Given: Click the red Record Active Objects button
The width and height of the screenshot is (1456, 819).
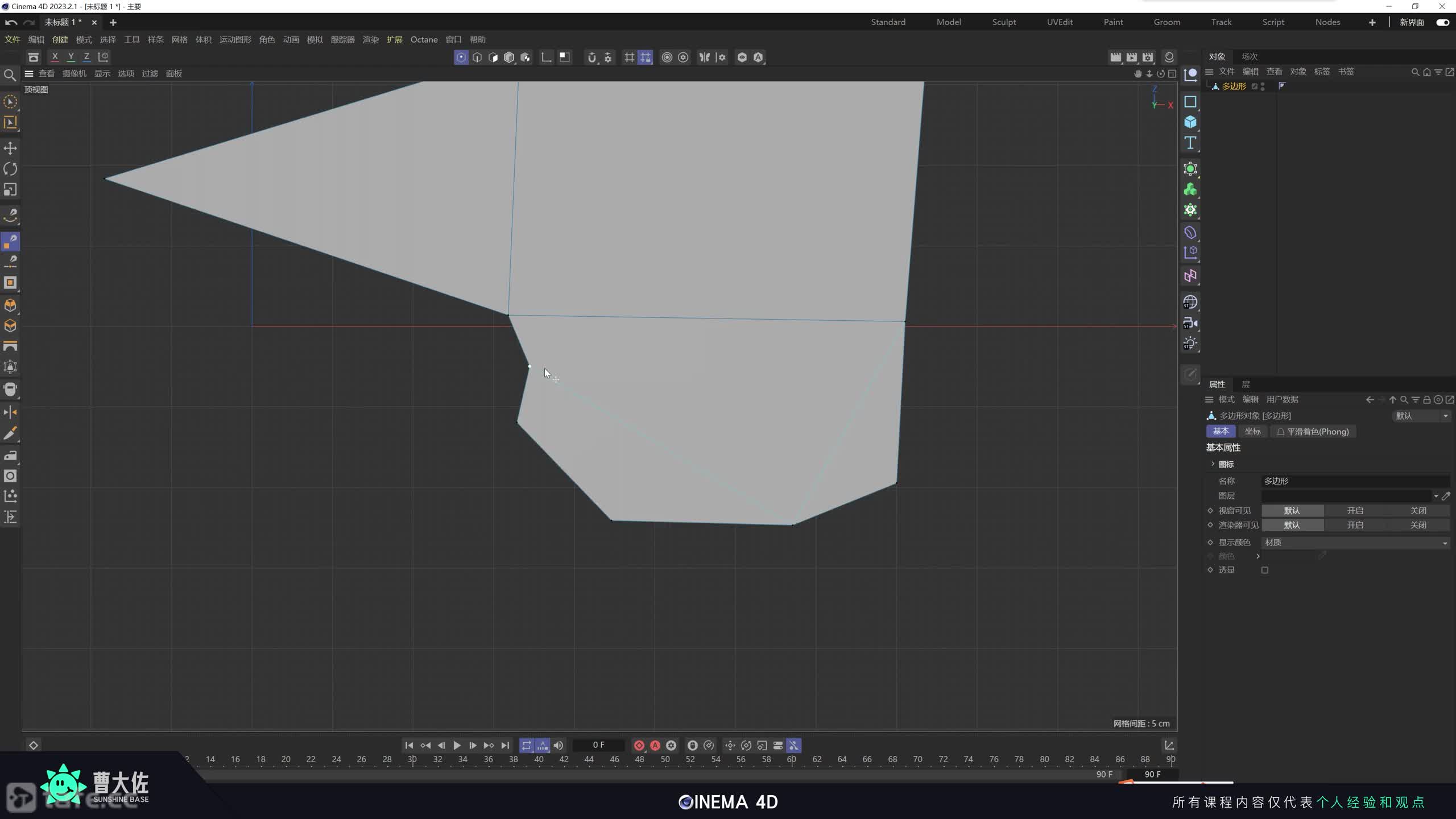Looking at the screenshot, I should 639,745.
